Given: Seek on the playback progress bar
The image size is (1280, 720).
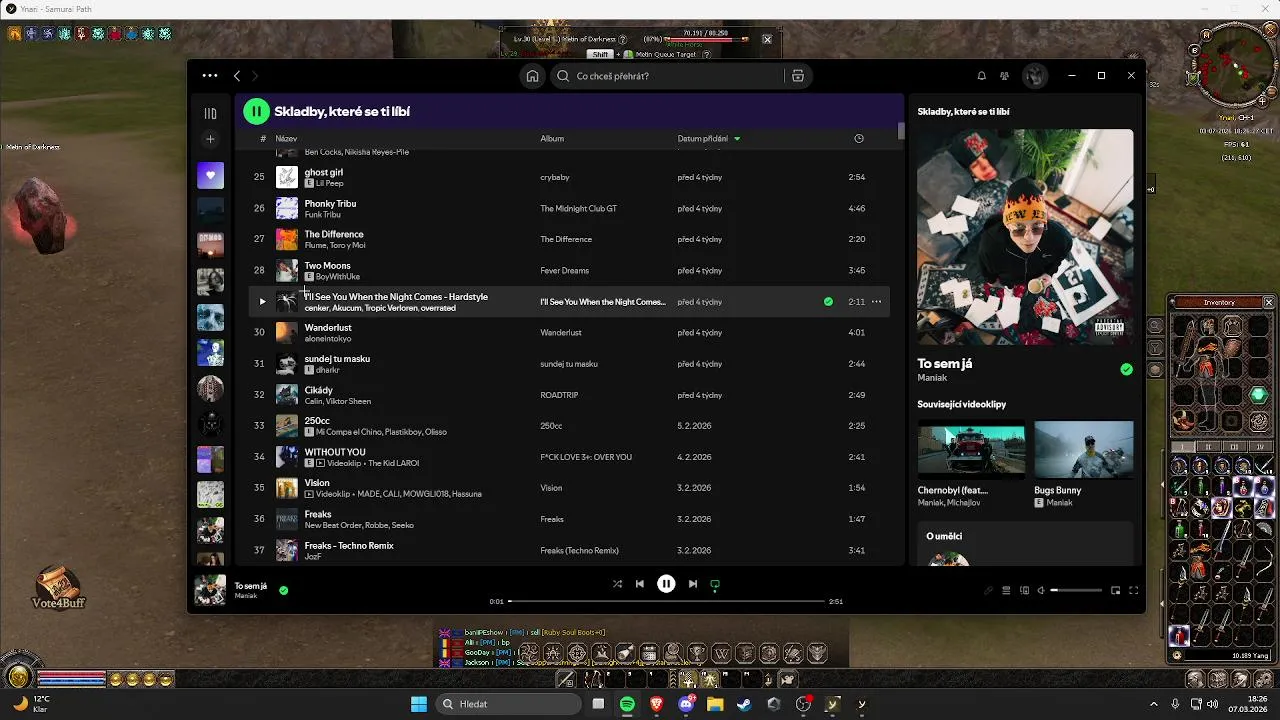Looking at the screenshot, I should pos(667,601).
